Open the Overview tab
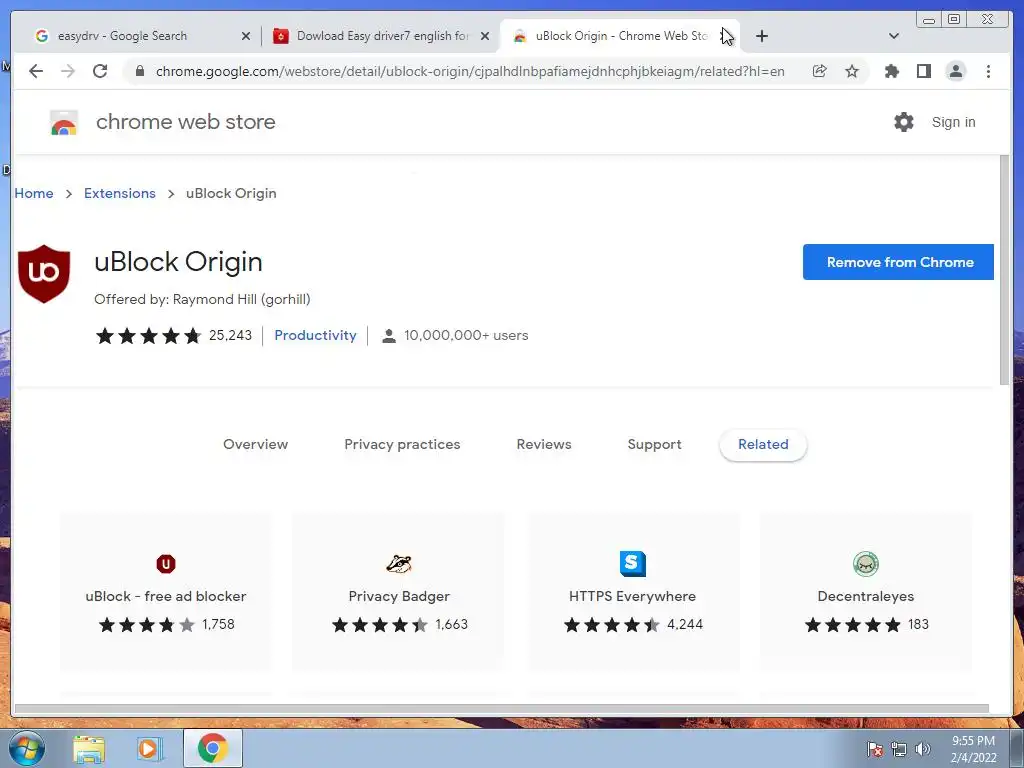This screenshot has height=768, width=1024. (255, 444)
